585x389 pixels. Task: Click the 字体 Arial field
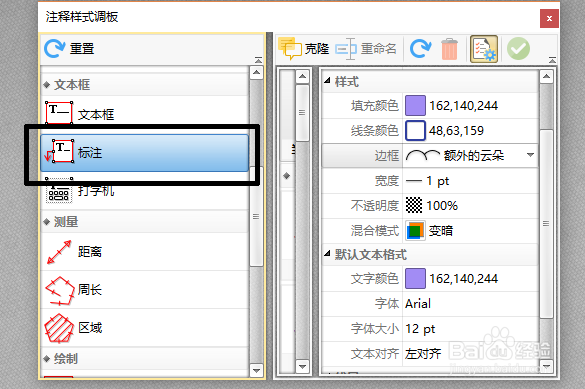(470, 304)
